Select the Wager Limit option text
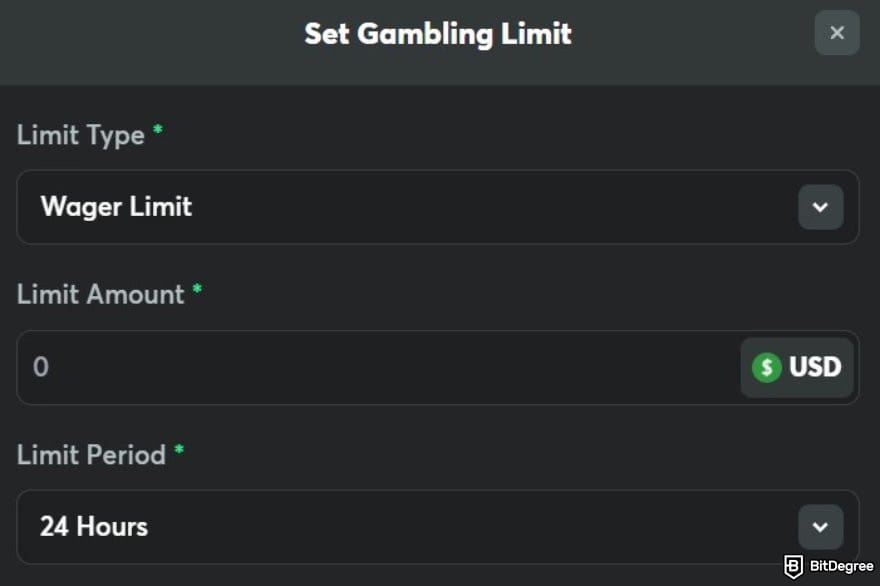Screen dimensions: 880x586 (x=116, y=207)
